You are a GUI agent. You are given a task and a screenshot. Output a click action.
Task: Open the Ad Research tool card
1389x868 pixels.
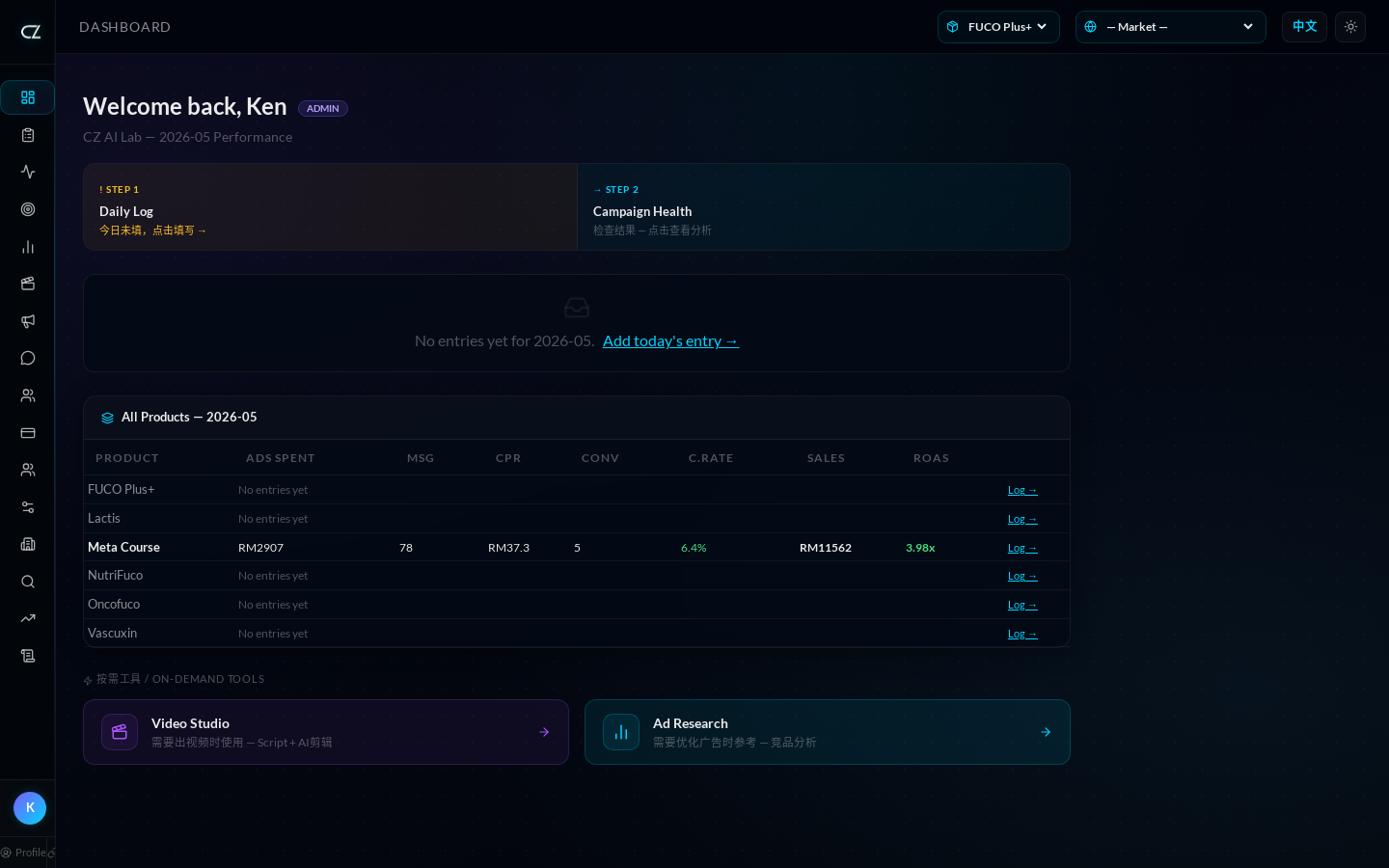[828, 732]
